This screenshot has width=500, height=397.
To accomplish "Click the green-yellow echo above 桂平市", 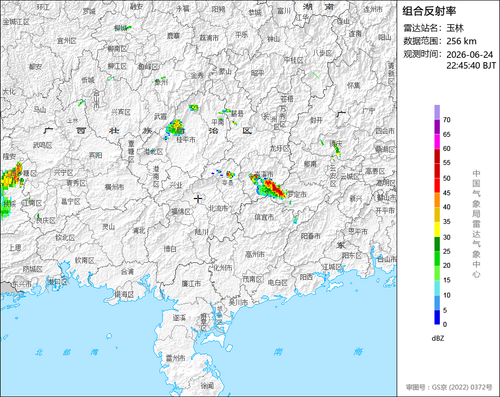I will coord(174,127).
